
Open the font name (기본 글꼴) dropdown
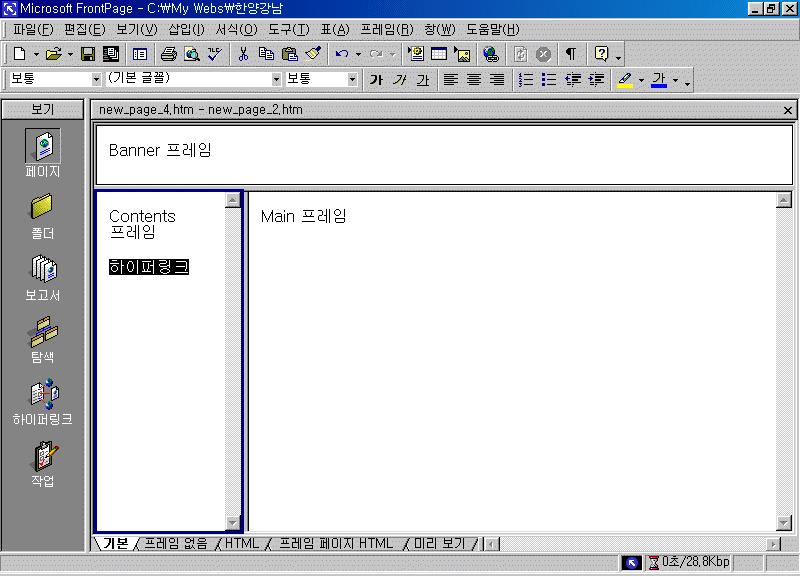pyautogui.click(x=276, y=79)
